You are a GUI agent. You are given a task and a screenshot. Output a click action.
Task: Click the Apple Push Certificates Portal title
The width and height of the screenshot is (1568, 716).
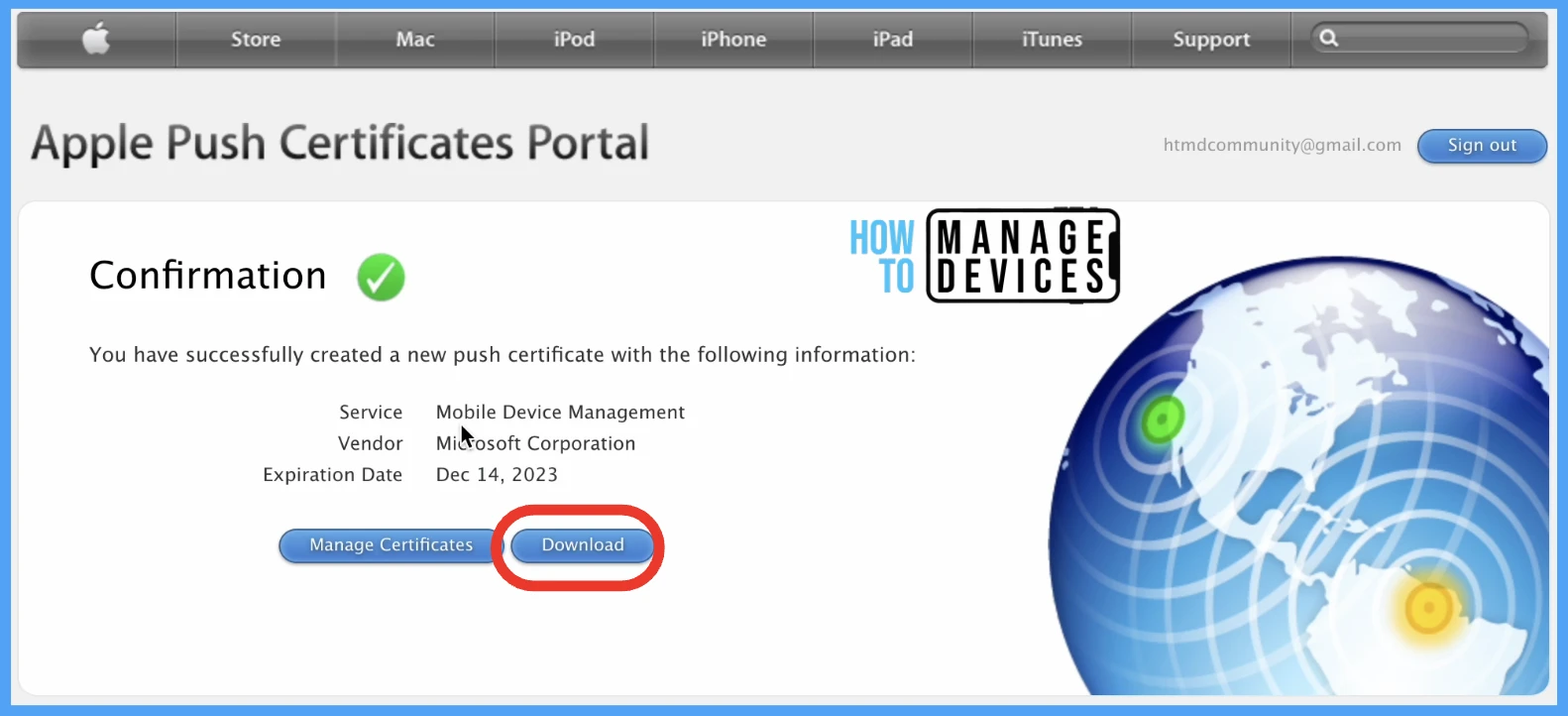[x=340, y=143]
